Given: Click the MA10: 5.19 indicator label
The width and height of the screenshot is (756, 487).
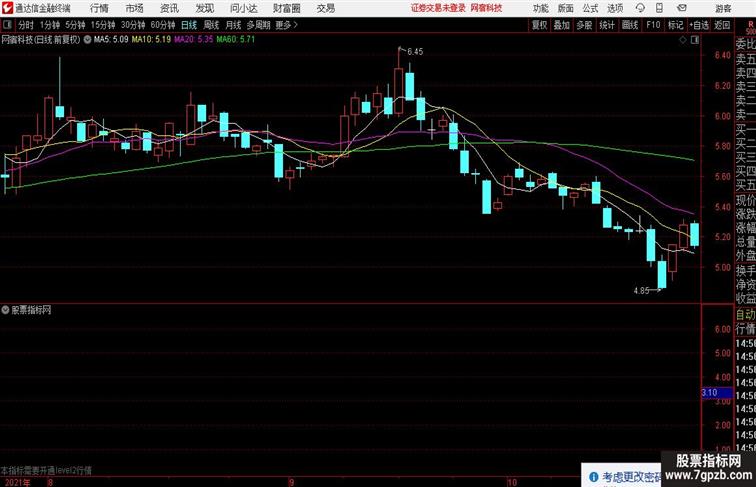Looking at the screenshot, I should tap(151, 40).
